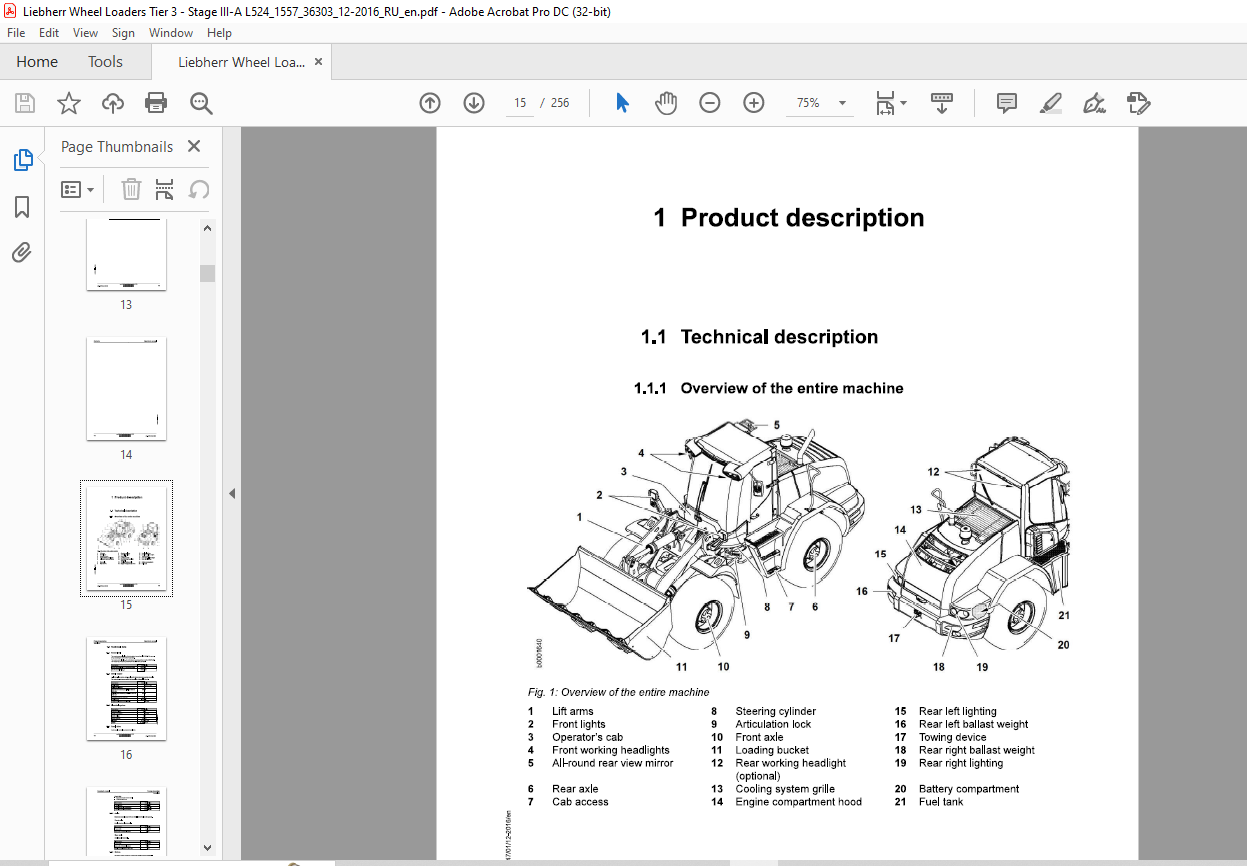Show Page Thumbnails panel icon
Viewport: 1247px width, 866px height.
(x=22, y=160)
